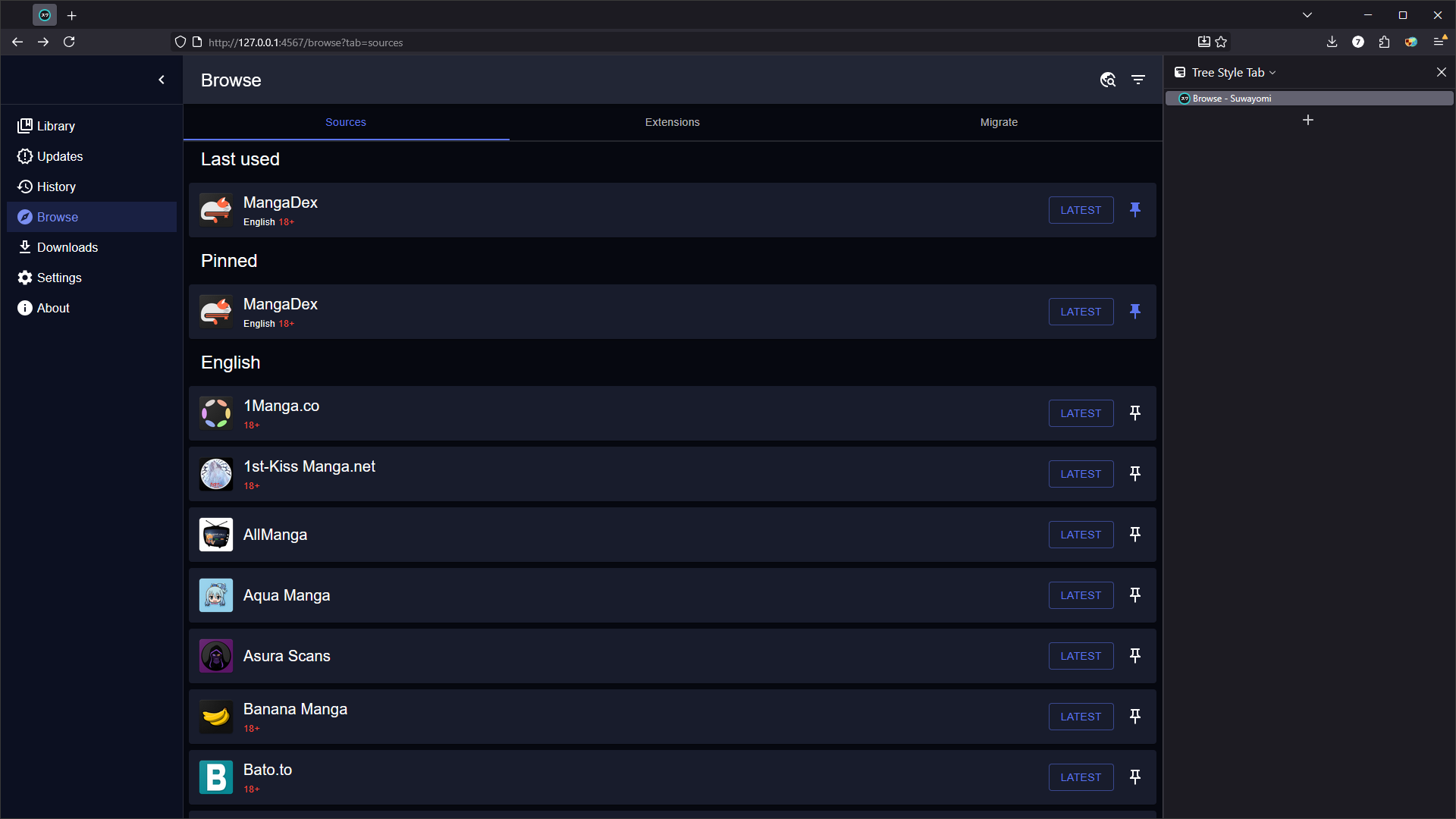Screen dimensions: 1456x819
Task: Pin the Asura Scans source
Action: tap(1135, 656)
